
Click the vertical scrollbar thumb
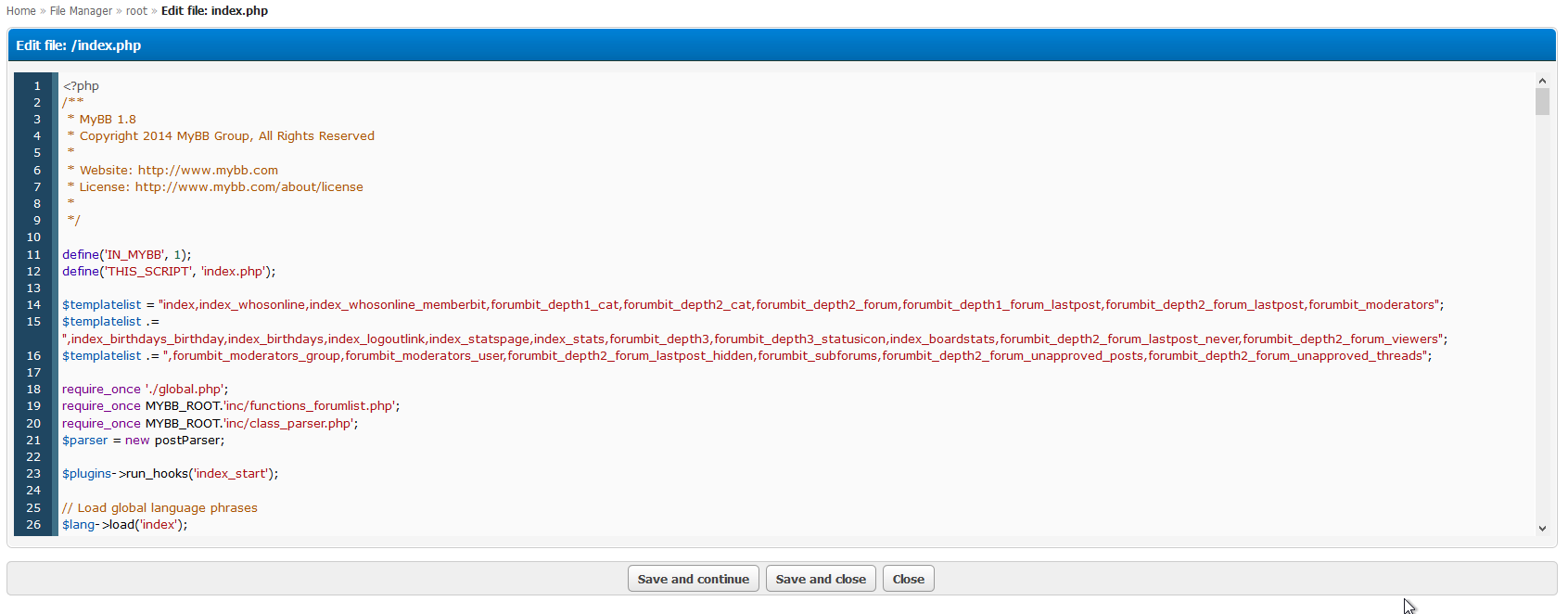point(1542,101)
